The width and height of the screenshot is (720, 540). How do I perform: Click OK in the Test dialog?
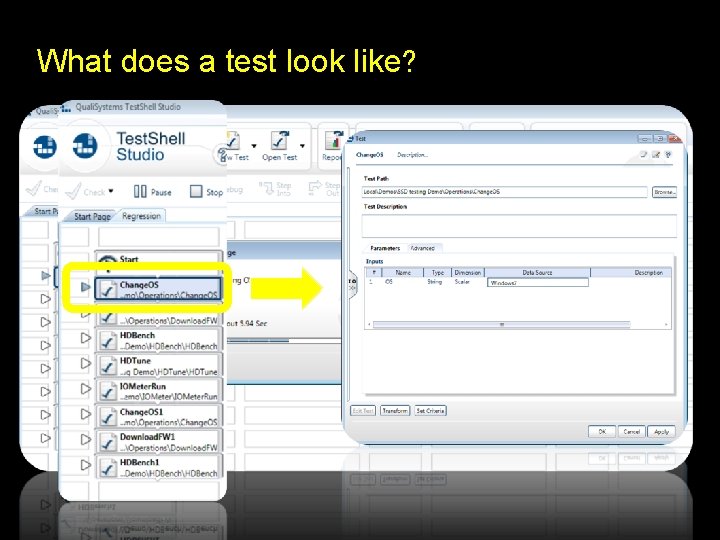click(x=602, y=432)
